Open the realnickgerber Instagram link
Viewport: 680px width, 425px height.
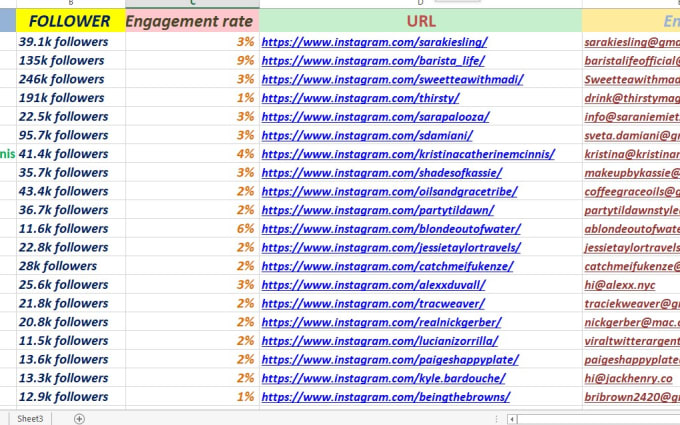pos(381,322)
